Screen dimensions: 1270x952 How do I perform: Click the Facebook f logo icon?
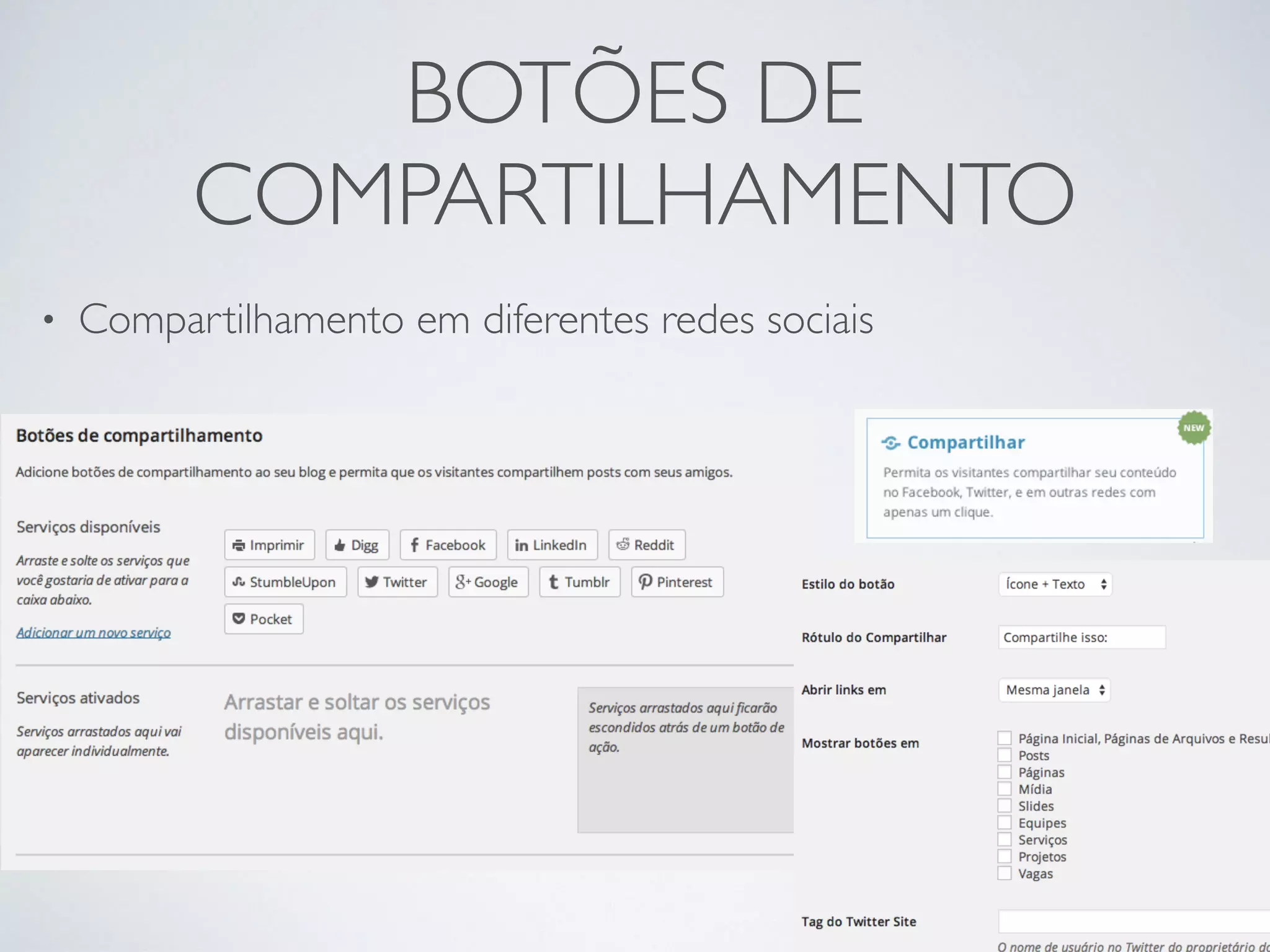coord(414,545)
